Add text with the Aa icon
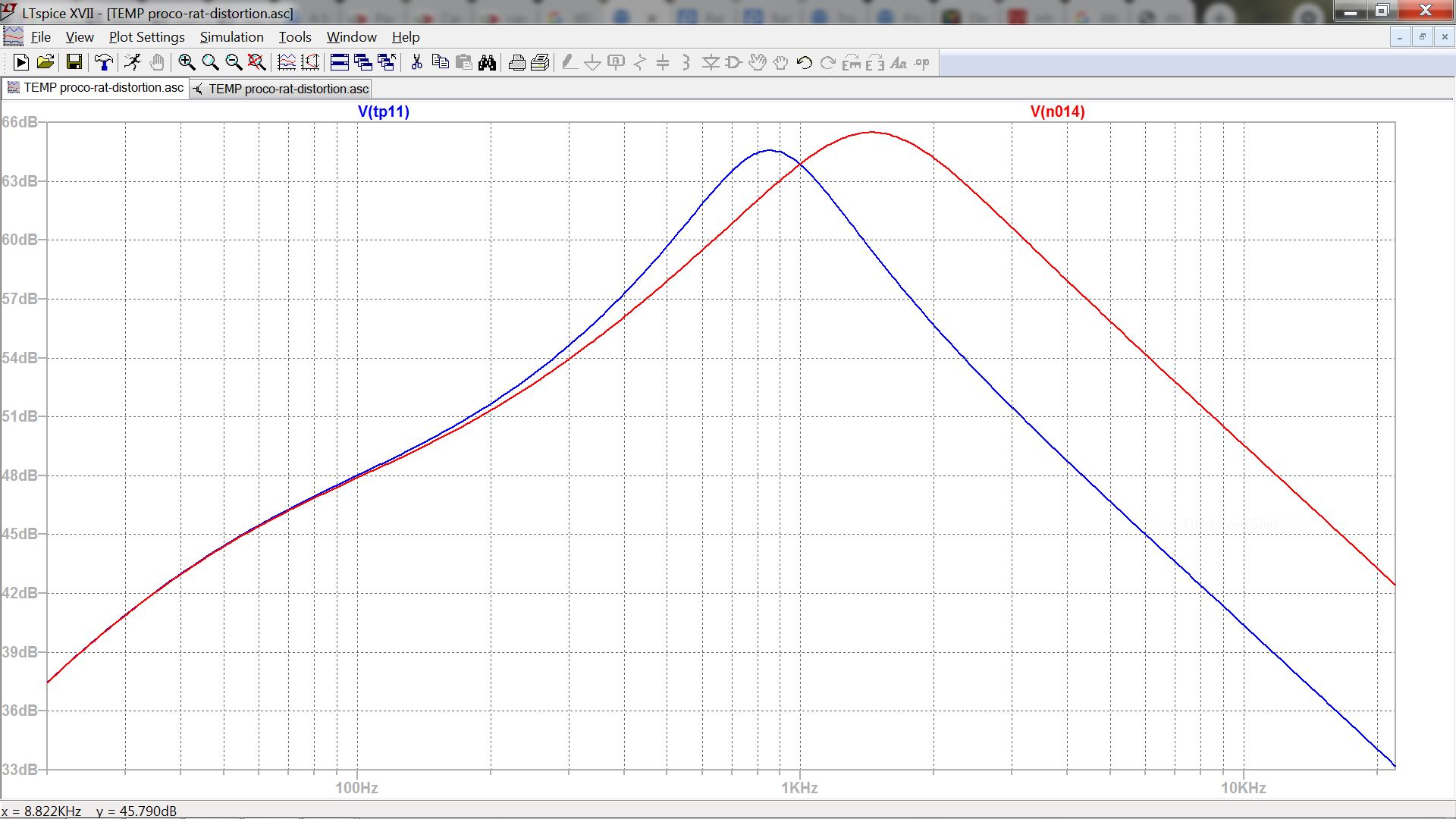 (898, 63)
